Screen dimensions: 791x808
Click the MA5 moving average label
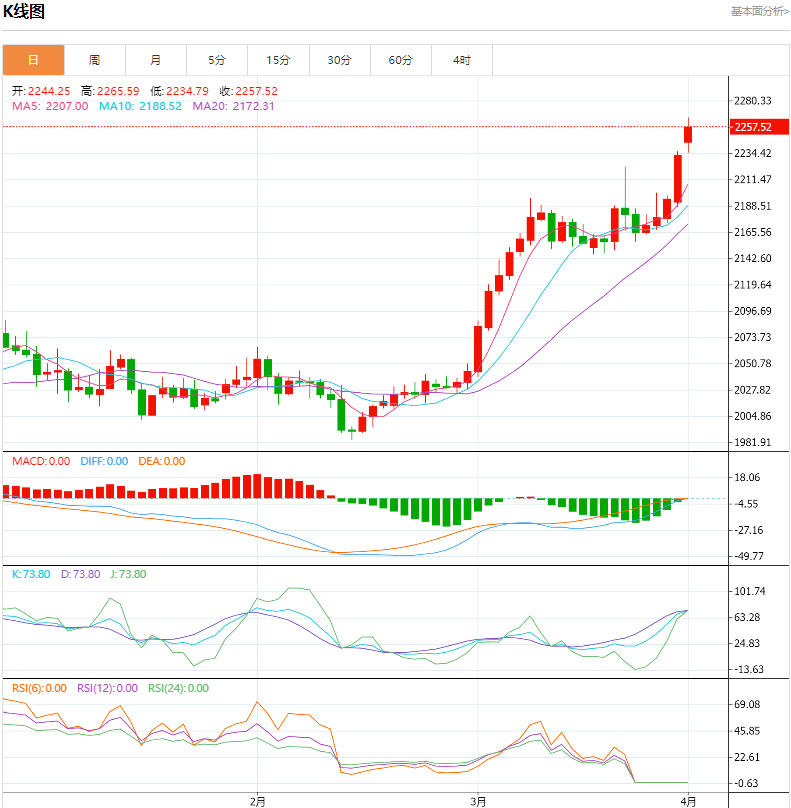50,106
